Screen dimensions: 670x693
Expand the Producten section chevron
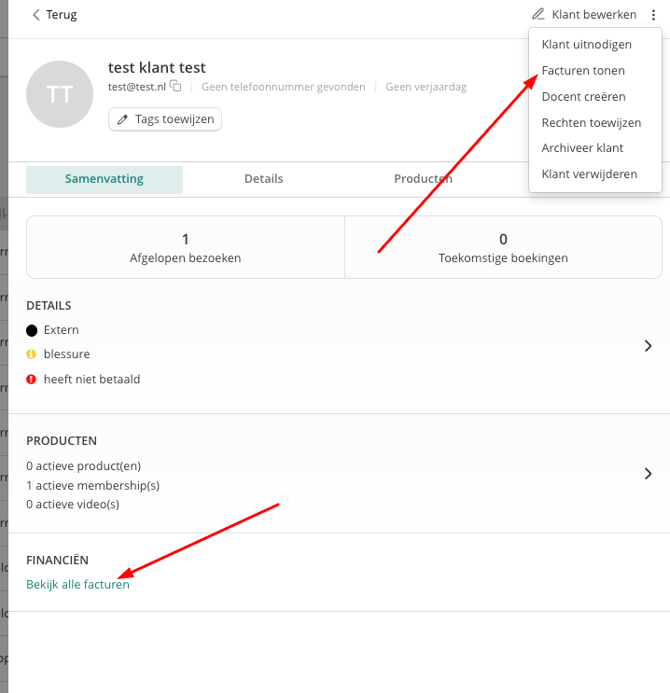pyautogui.click(x=648, y=474)
